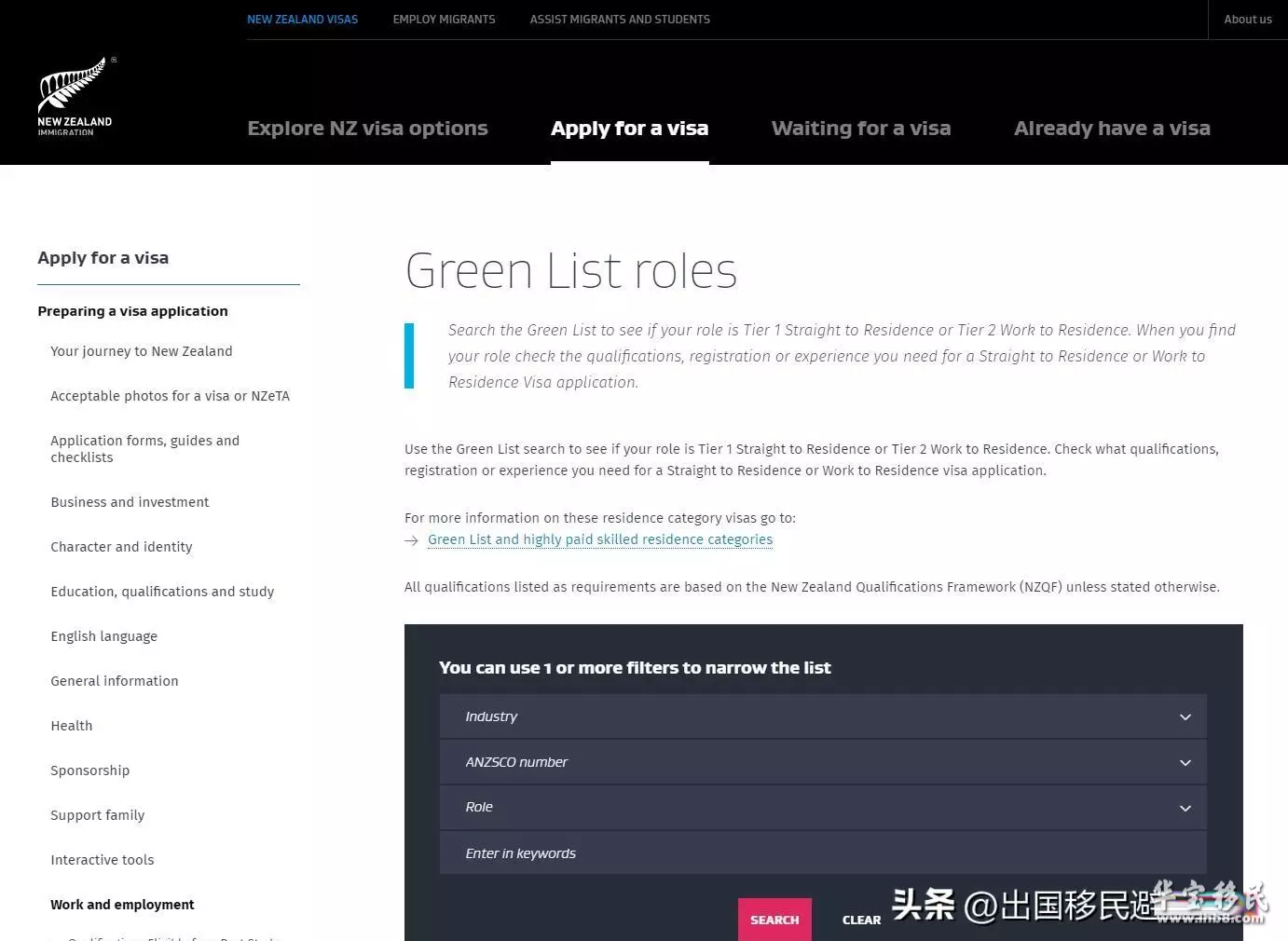Go to Education, qualifications and study
This screenshot has height=941, width=1288.
(x=162, y=592)
